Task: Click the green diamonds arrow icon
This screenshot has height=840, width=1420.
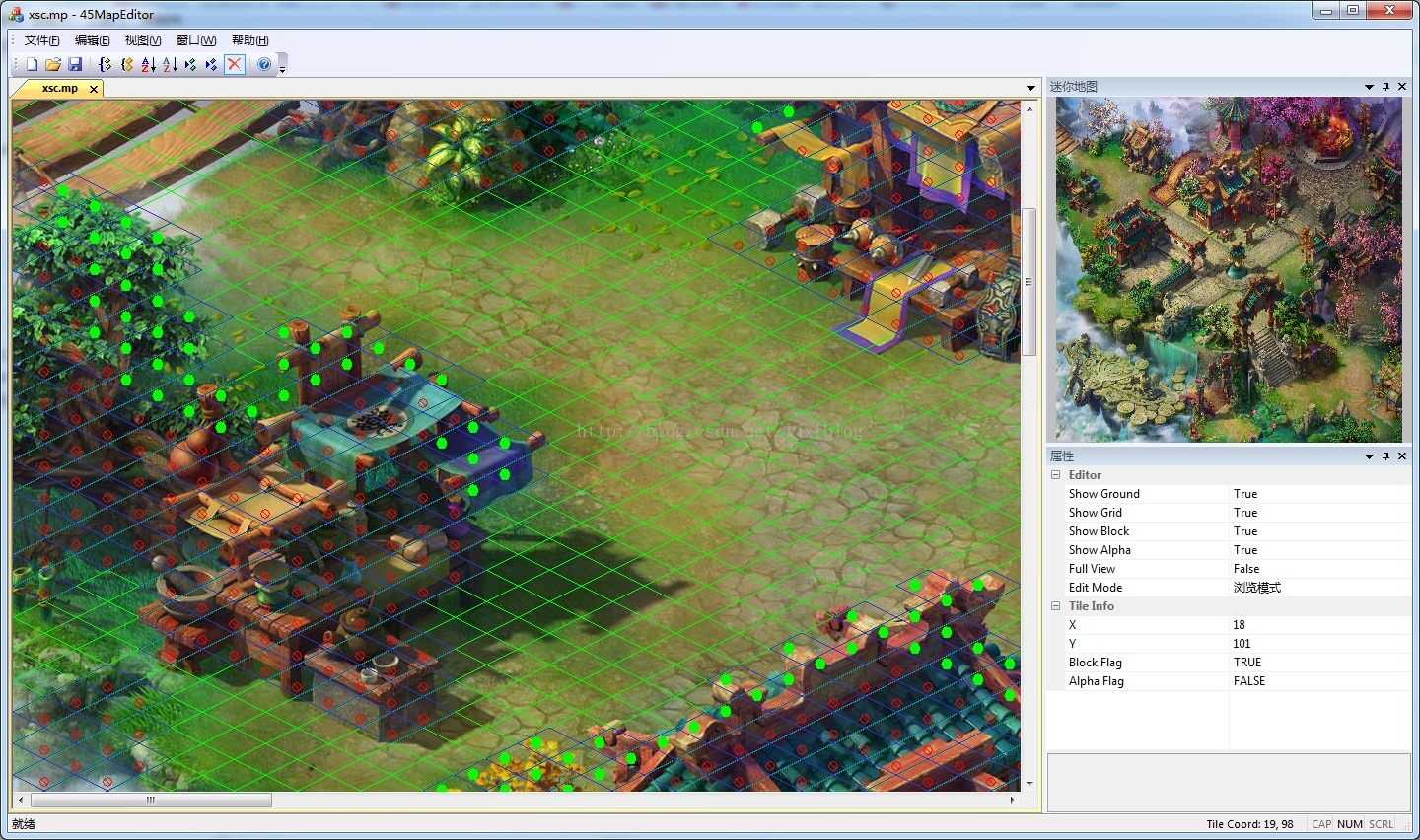Action: [190, 64]
